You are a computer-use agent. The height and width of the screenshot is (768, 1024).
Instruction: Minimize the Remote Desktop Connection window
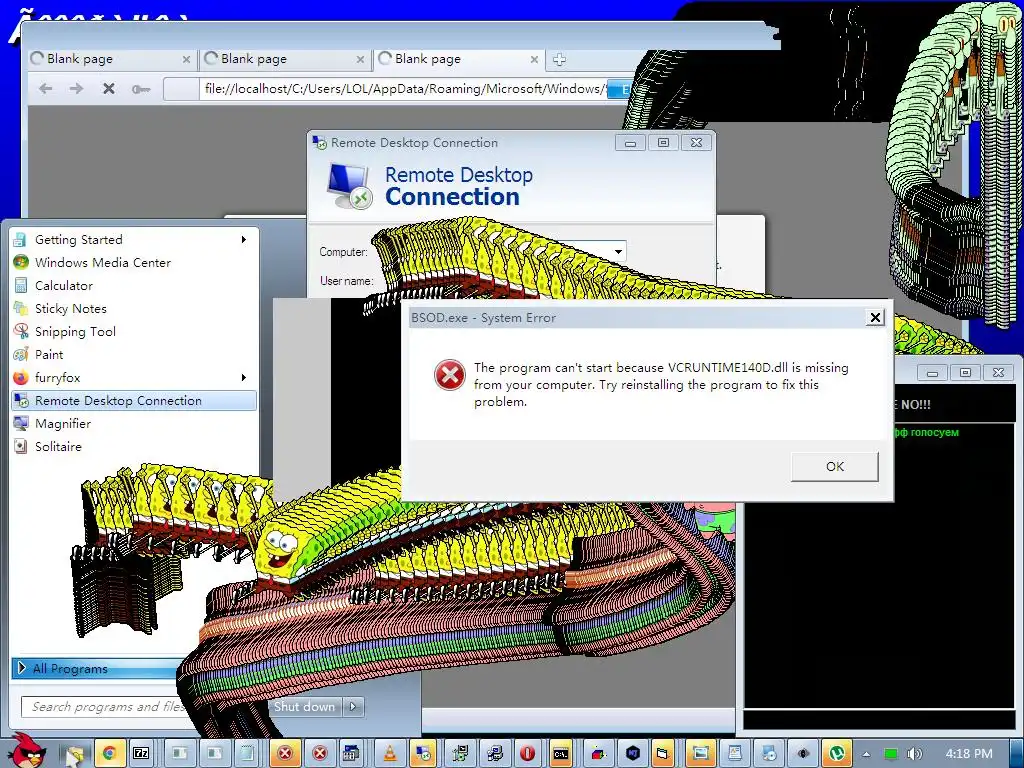click(x=630, y=142)
